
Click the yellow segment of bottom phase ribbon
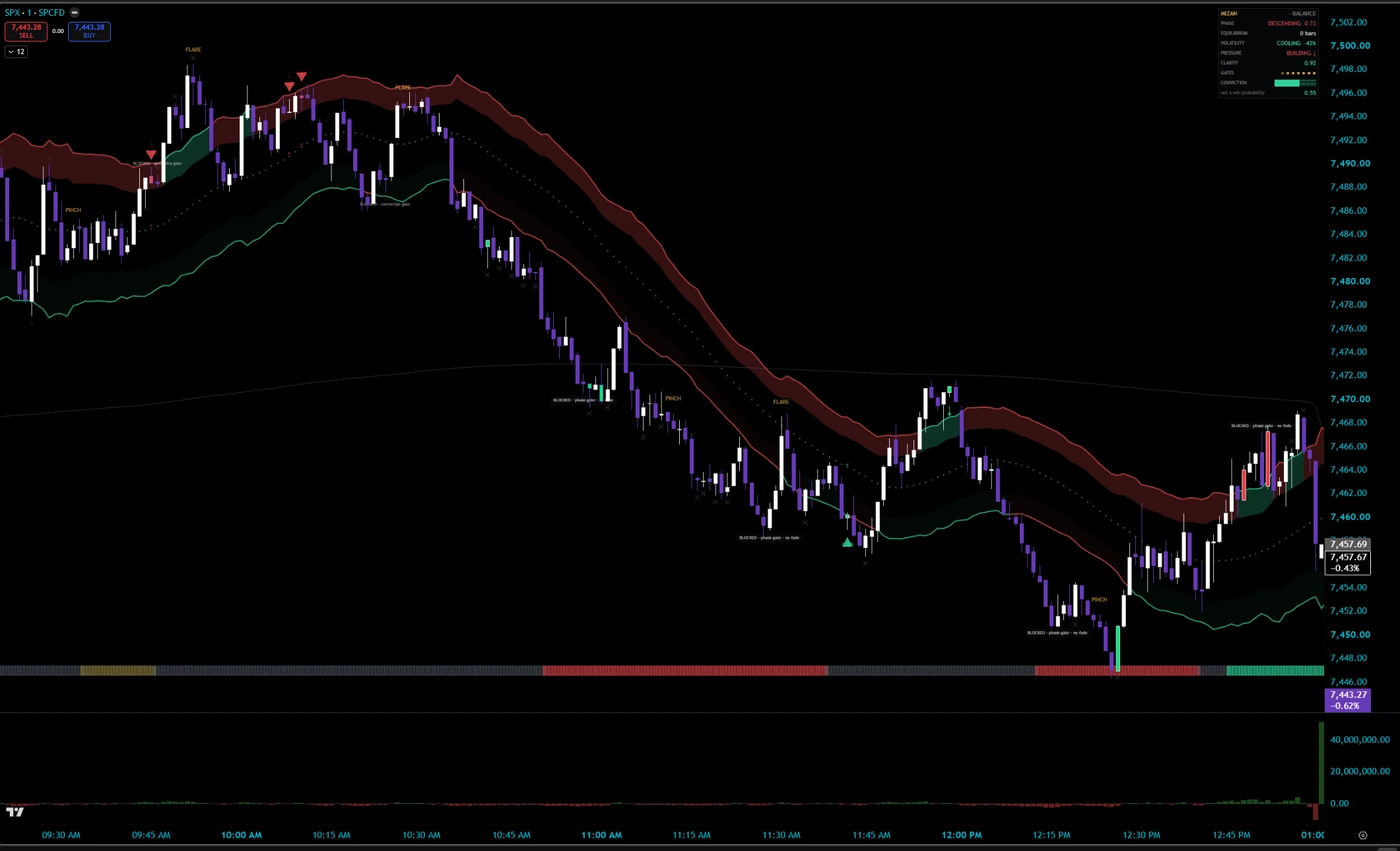point(118,671)
